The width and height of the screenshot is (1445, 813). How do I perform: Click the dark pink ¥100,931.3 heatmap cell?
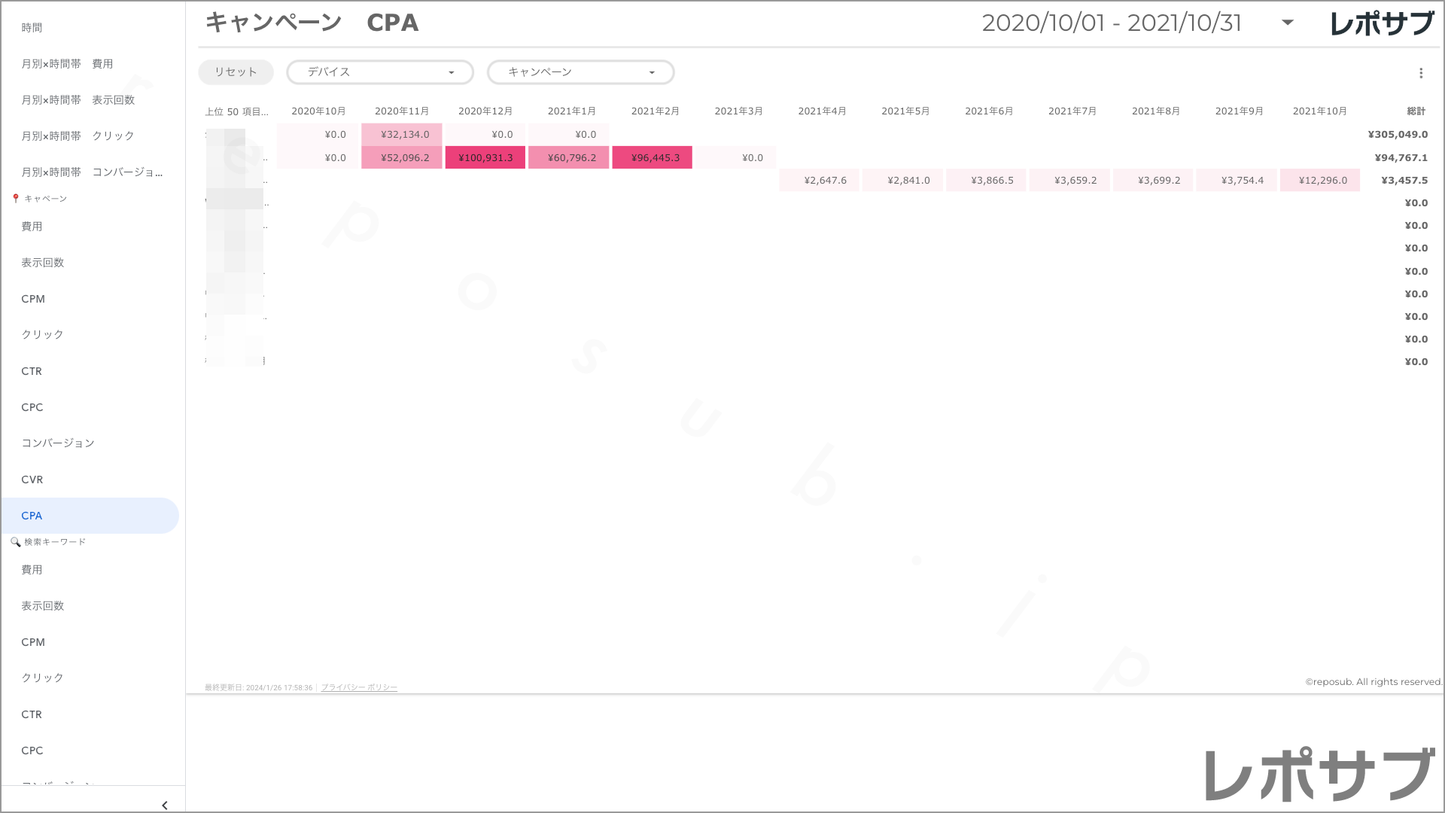pyautogui.click(x=485, y=157)
